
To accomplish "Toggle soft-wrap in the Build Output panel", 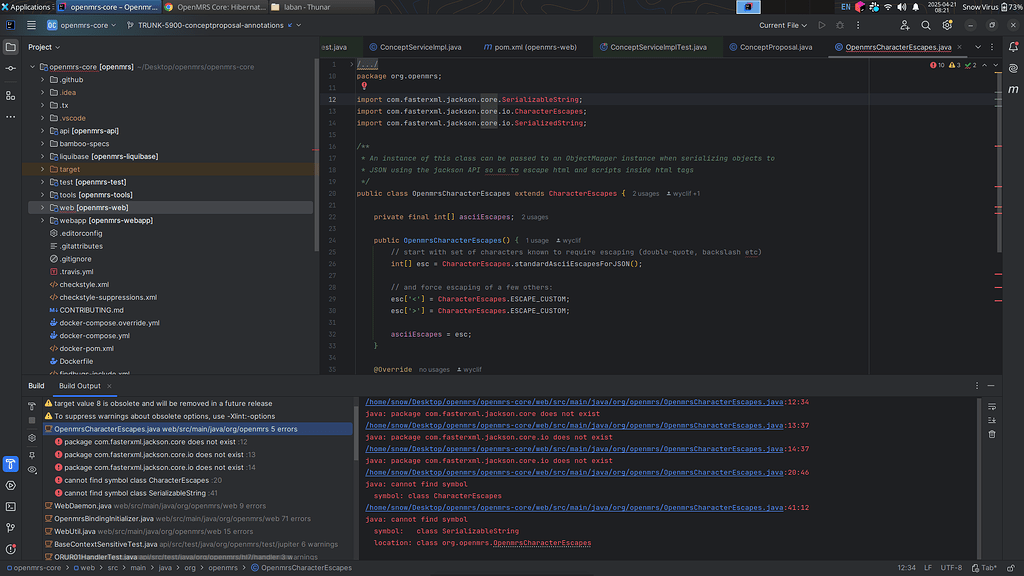I will click(x=992, y=406).
